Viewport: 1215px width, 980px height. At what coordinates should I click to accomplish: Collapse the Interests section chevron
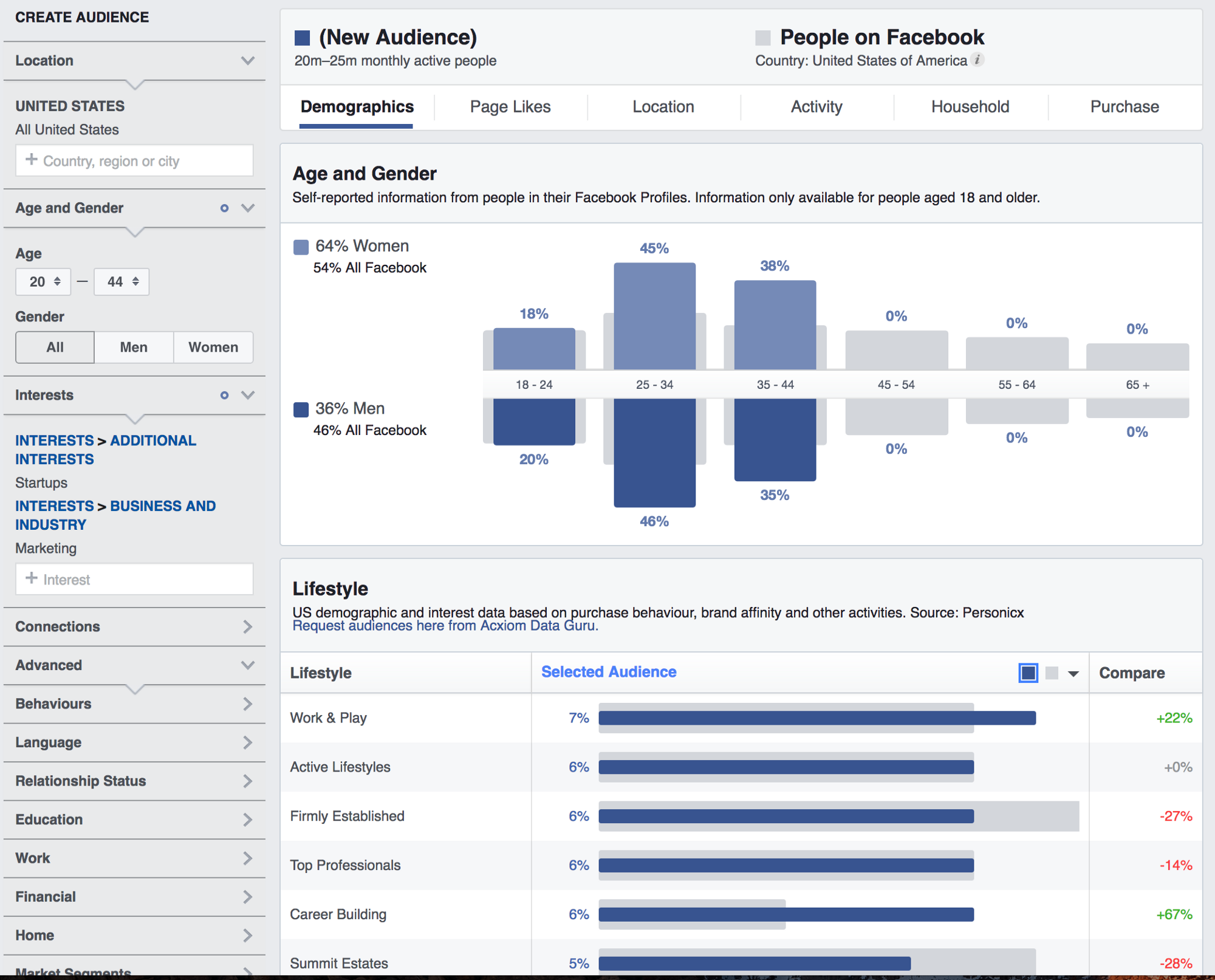click(247, 395)
